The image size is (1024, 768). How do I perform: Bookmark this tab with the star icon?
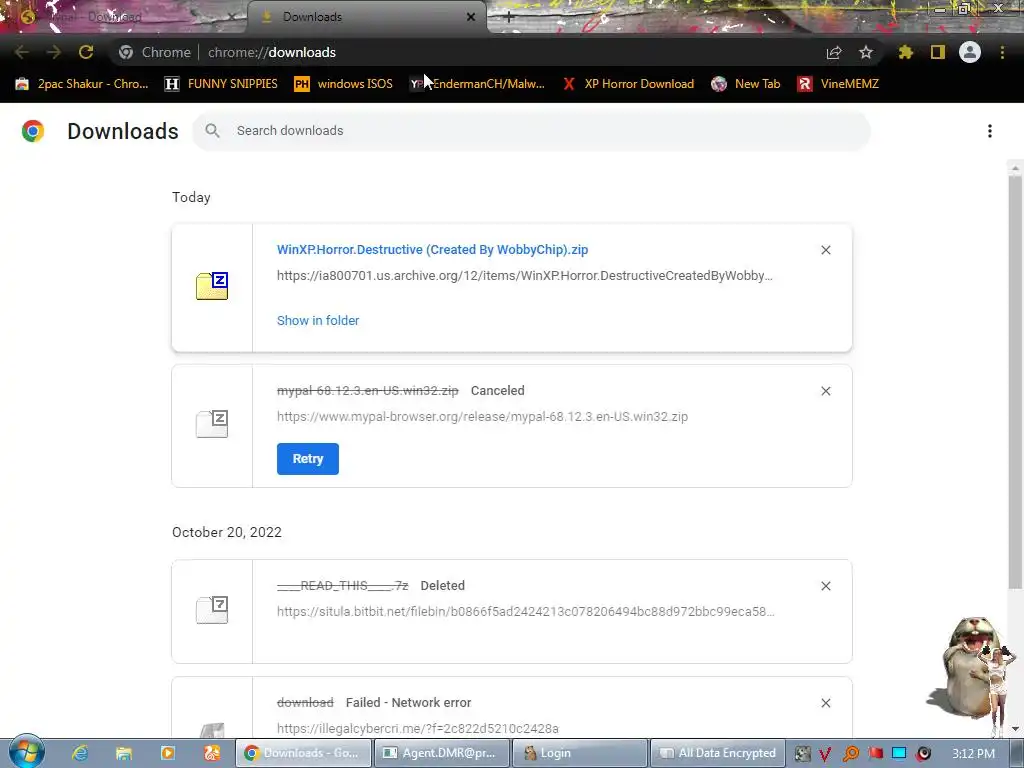pos(866,52)
